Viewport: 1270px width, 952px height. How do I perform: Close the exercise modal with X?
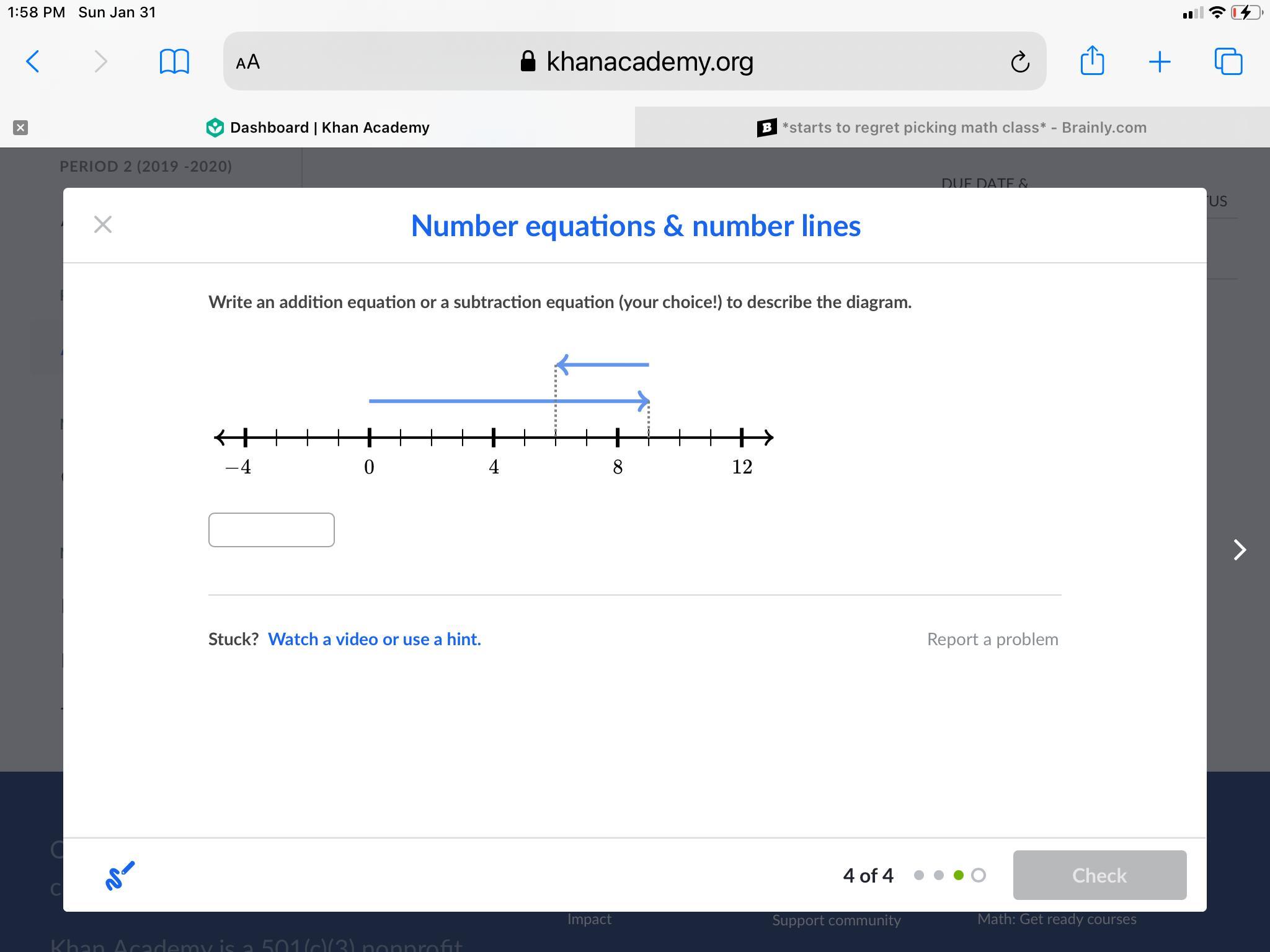pos(103,224)
